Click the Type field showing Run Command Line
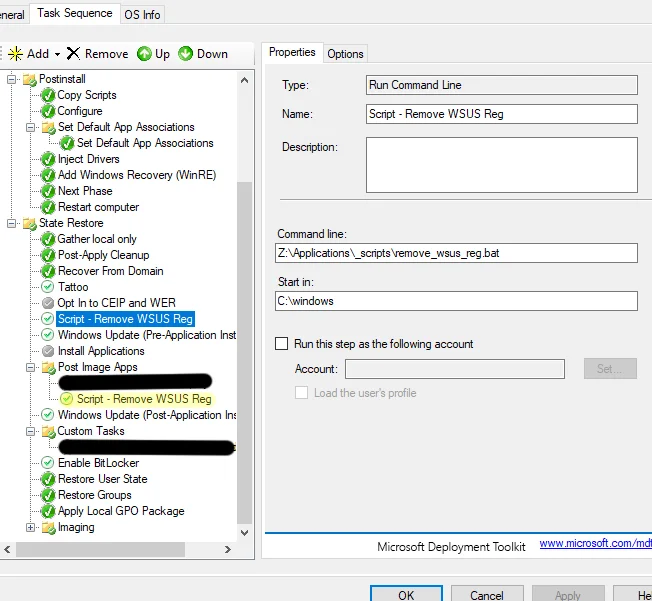 [501, 85]
